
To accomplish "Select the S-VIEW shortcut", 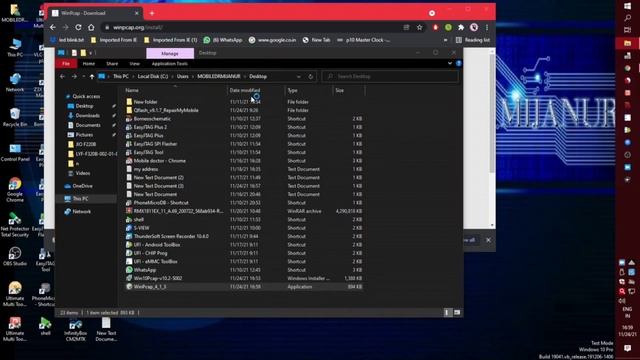I will [x=244, y=228].
